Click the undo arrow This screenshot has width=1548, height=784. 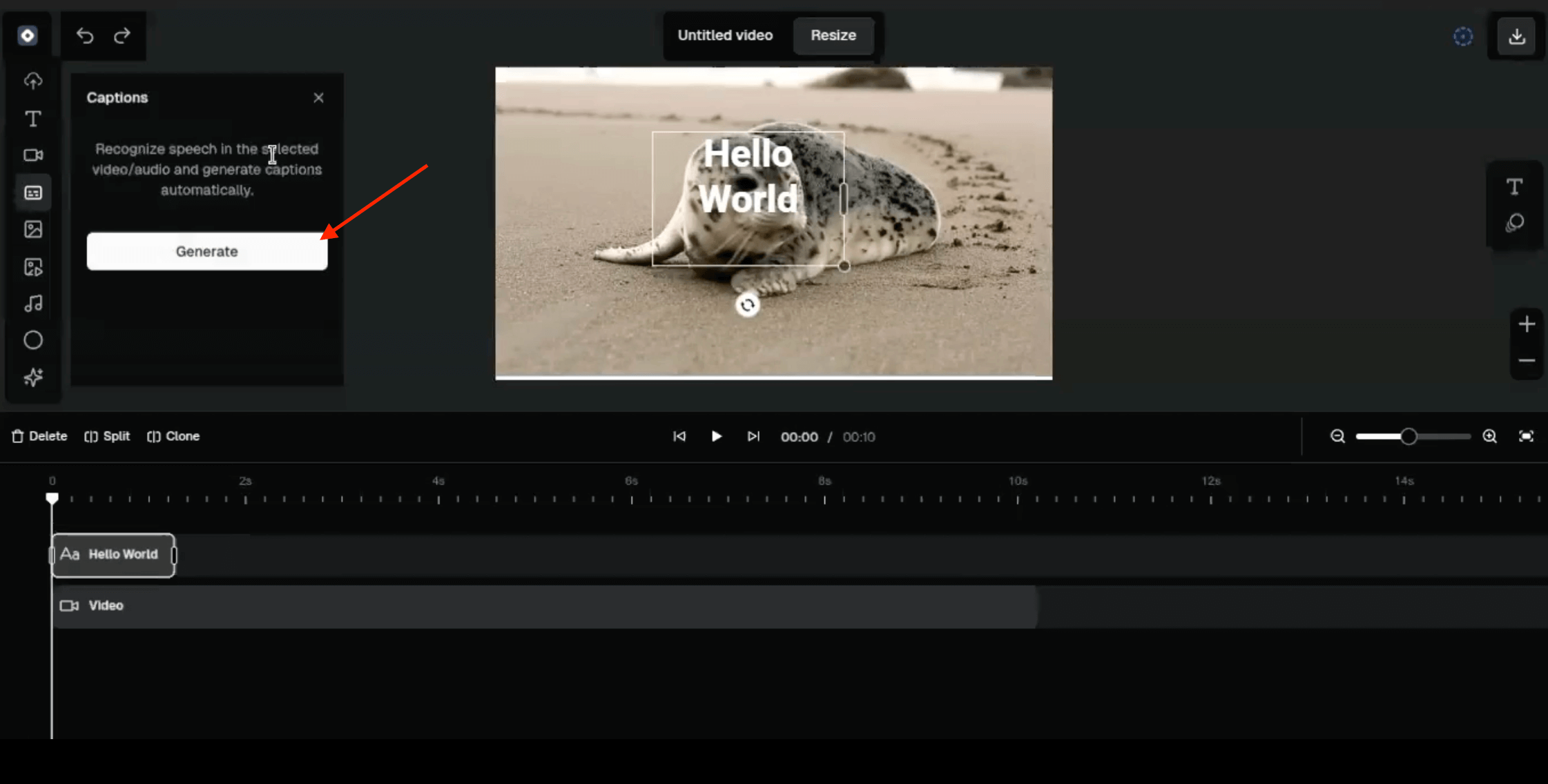click(85, 35)
